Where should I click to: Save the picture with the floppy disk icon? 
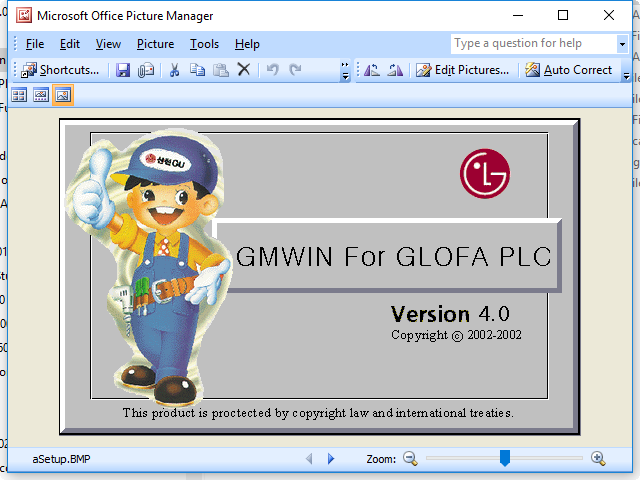tap(122, 70)
